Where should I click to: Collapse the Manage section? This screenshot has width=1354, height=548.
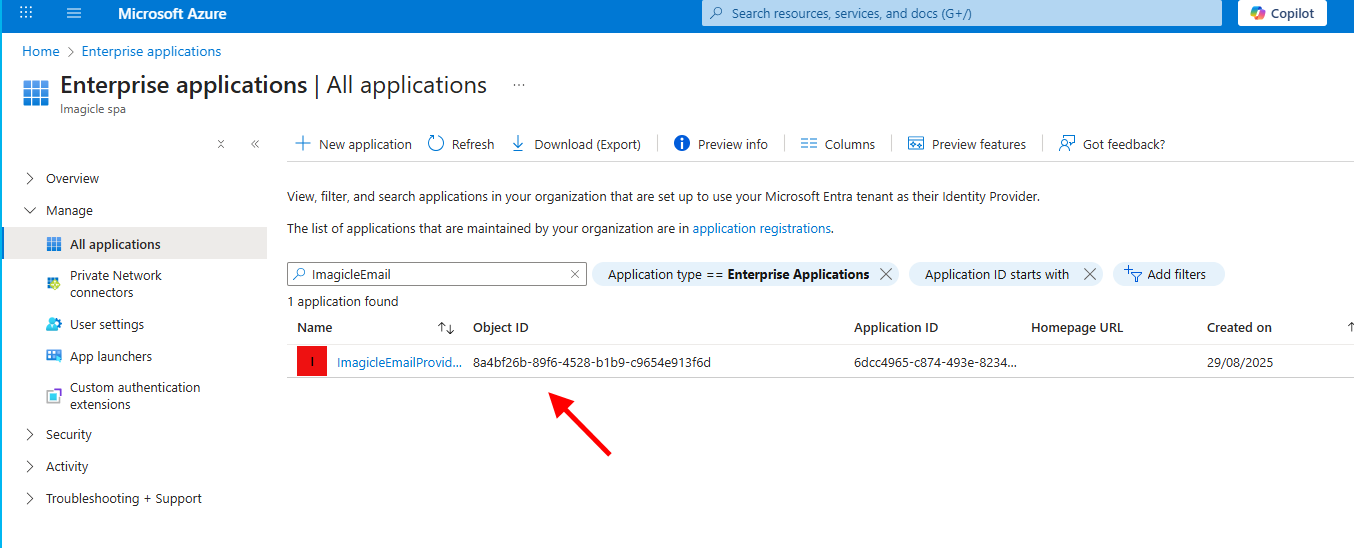point(29,211)
